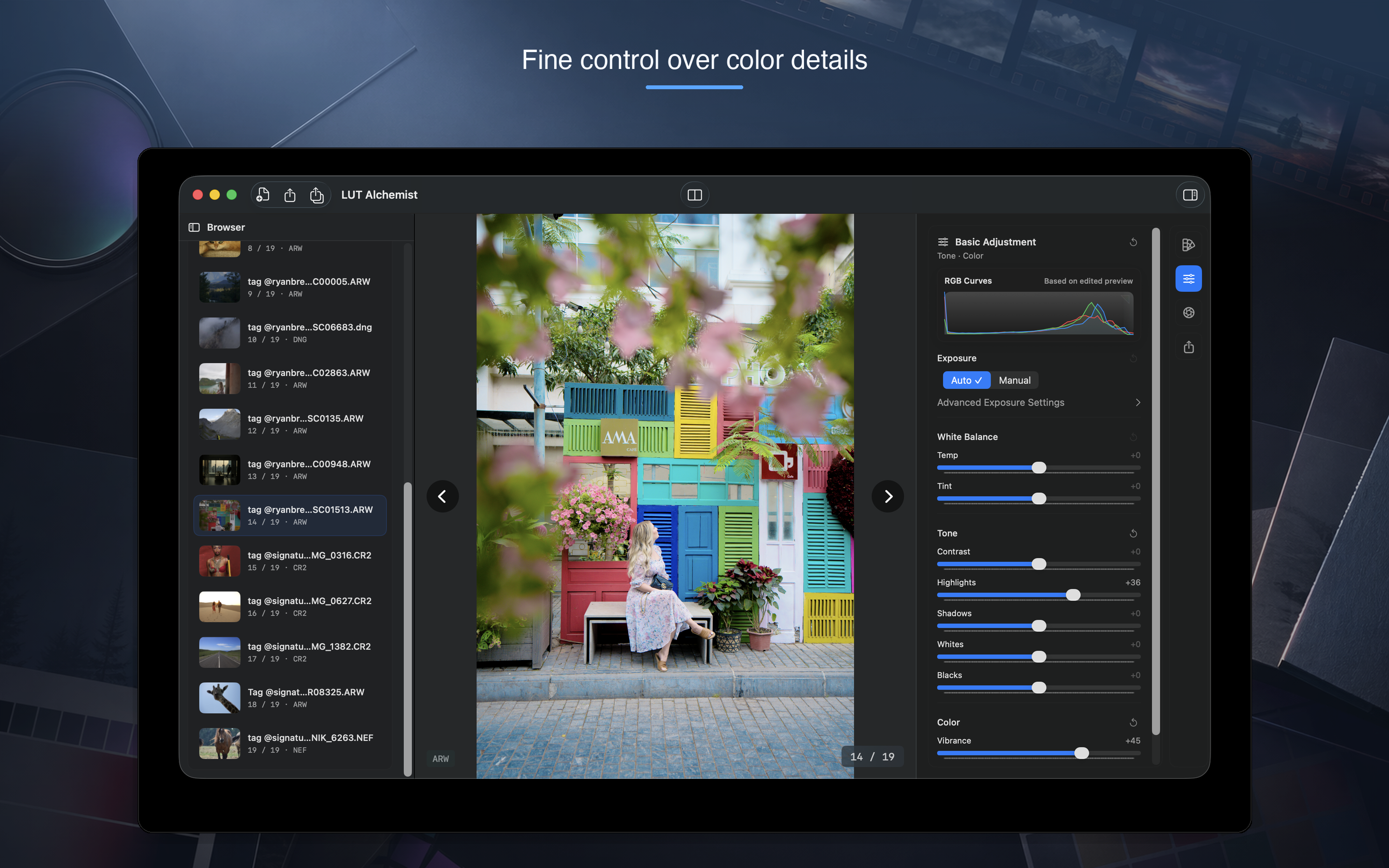Reset the Tone section
This screenshot has height=868, width=1389.
tap(1133, 533)
